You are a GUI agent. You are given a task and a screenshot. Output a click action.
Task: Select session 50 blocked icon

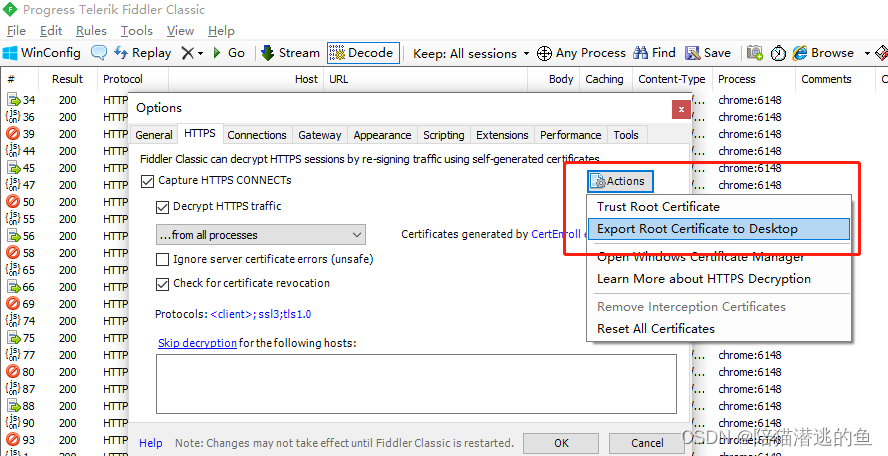pyautogui.click(x=13, y=202)
